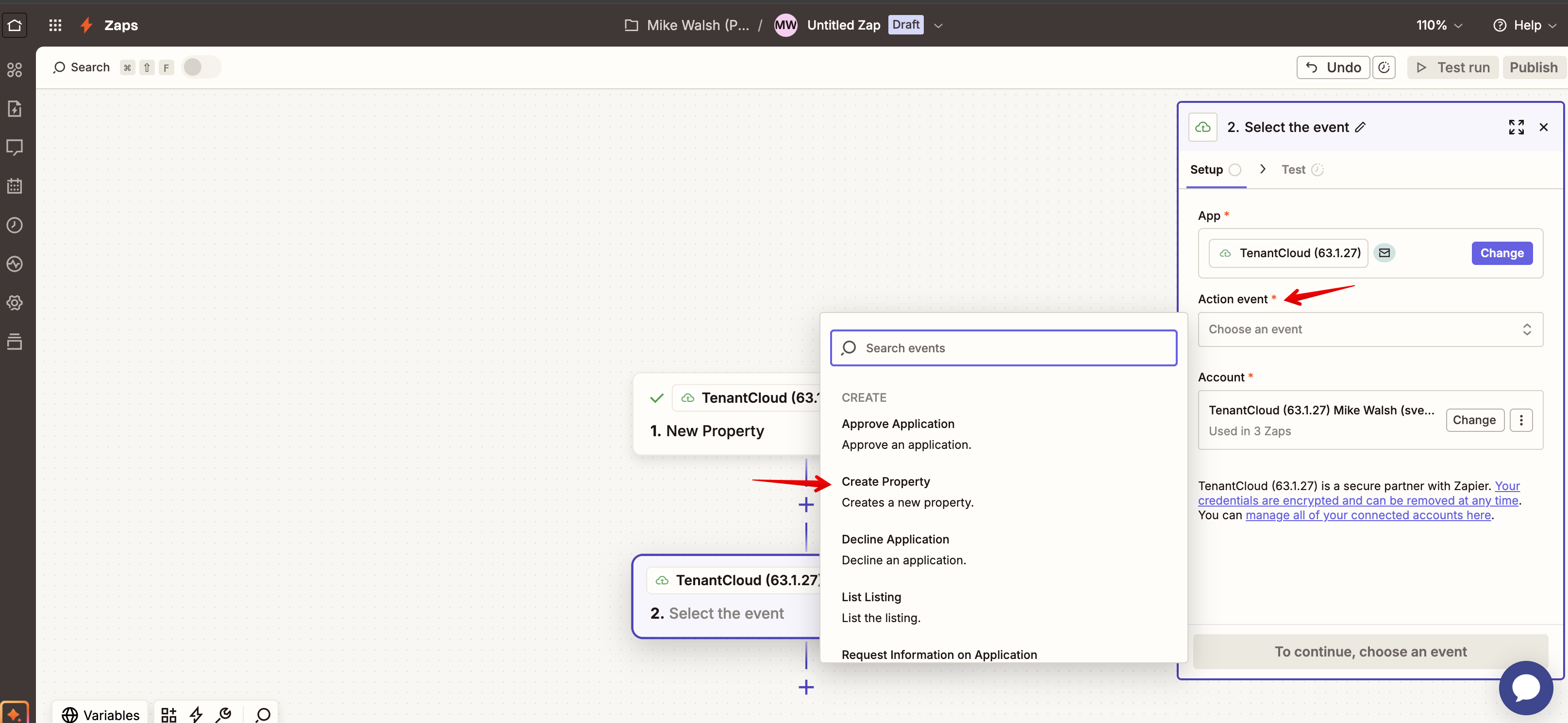Select the 1. New Property step node
1568x723 pixels.
(x=727, y=414)
